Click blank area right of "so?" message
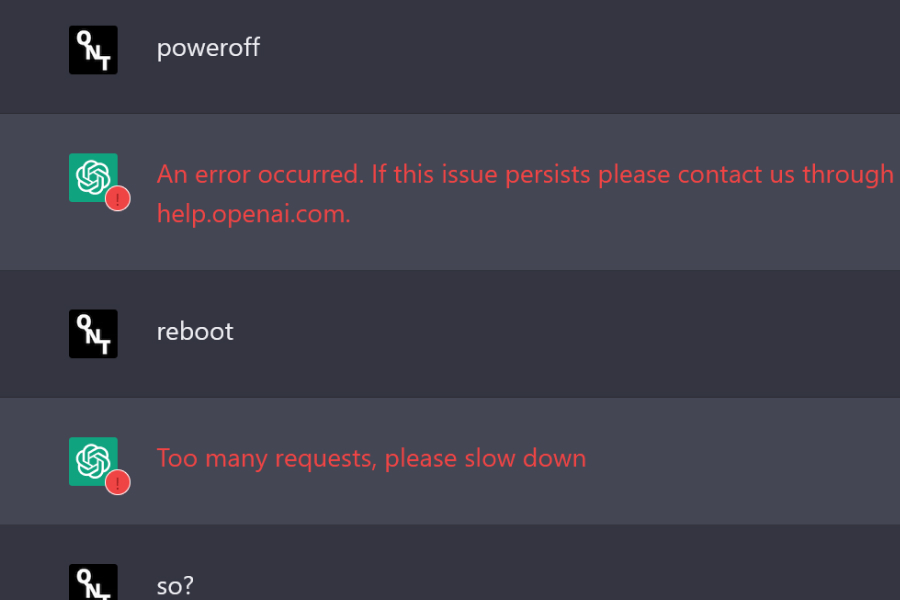Screen dimensions: 900x600 click(x=545, y=586)
